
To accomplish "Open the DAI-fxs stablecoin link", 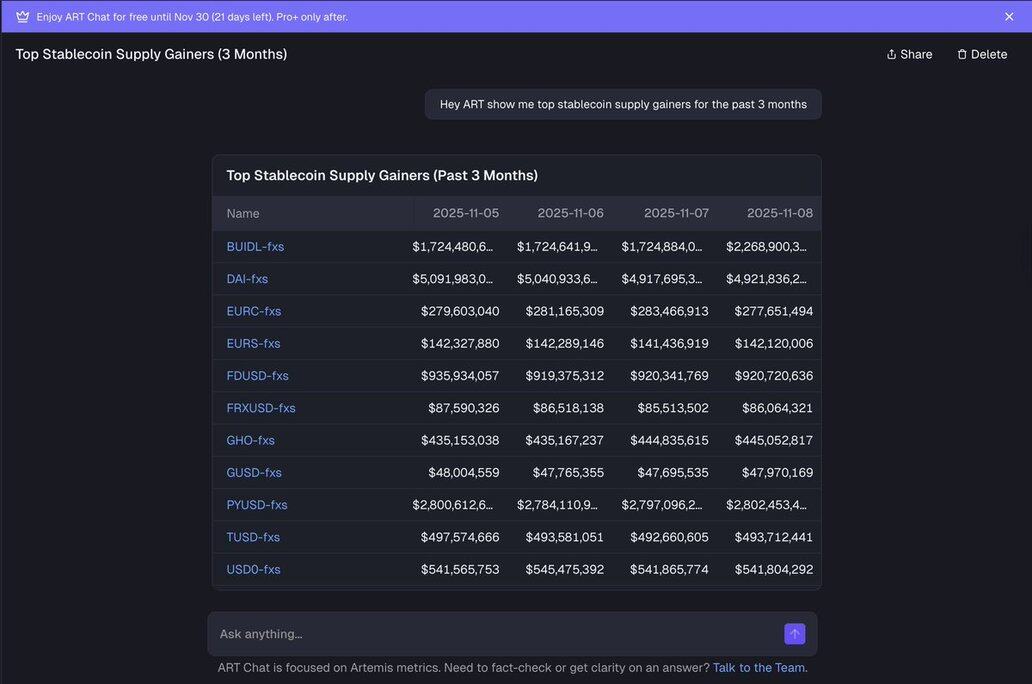I will (247, 279).
